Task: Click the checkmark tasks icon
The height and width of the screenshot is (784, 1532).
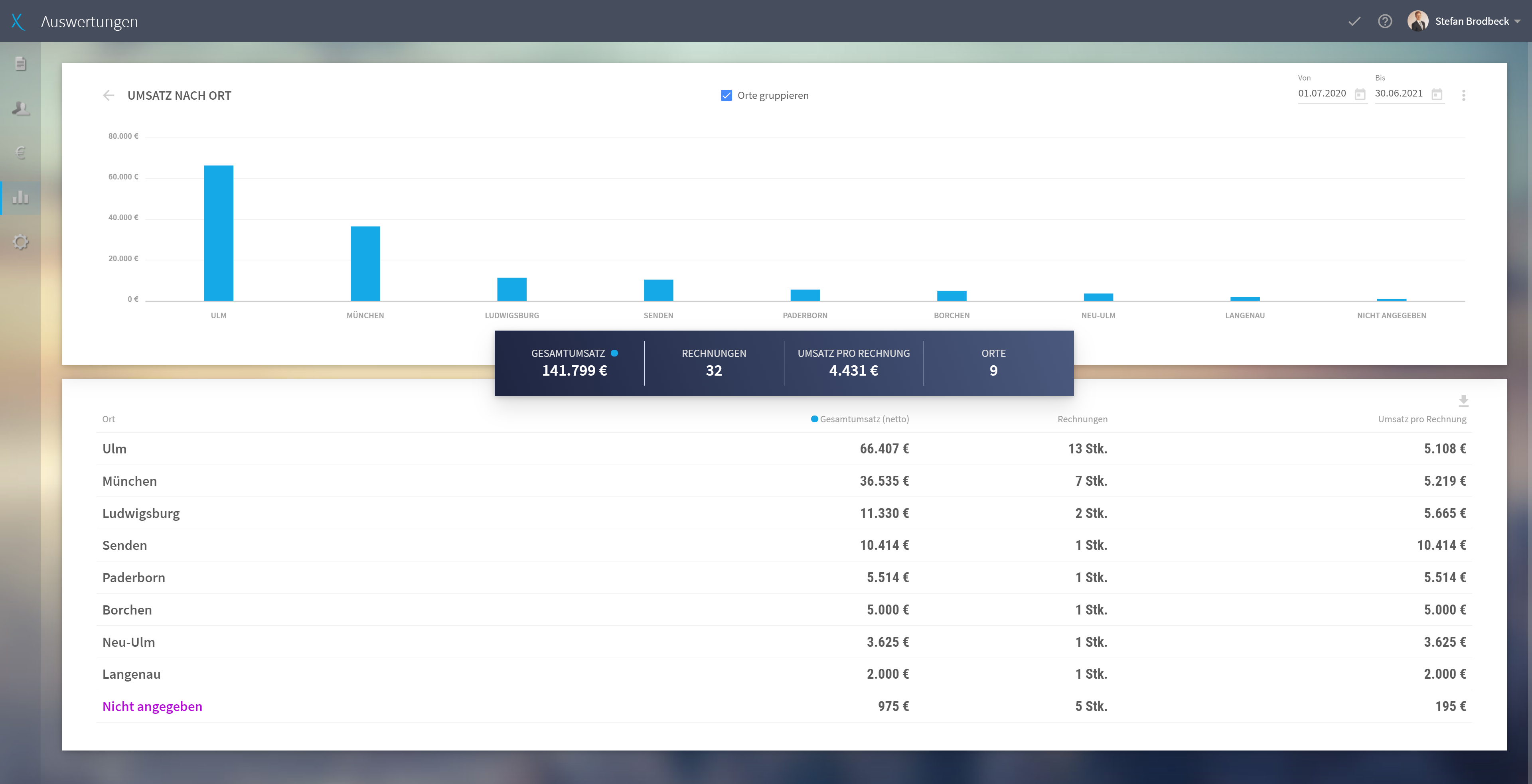Action: tap(1354, 22)
